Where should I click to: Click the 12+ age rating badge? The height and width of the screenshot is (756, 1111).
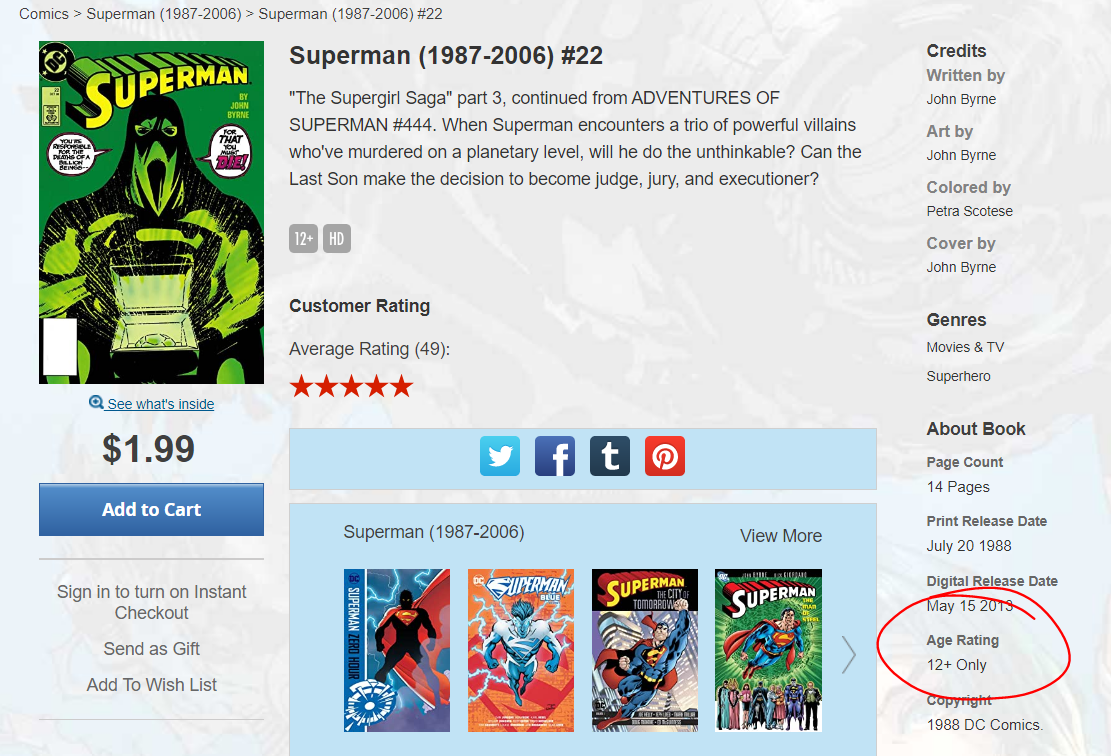pyautogui.click(x=303, y=239)
